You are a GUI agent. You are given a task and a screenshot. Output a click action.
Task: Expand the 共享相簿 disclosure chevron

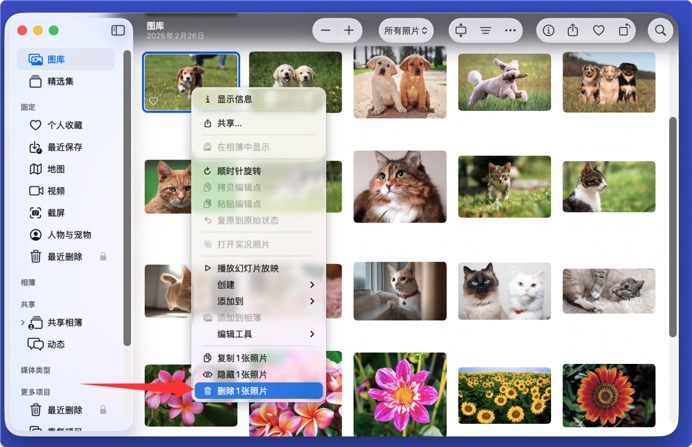(22, 323)
